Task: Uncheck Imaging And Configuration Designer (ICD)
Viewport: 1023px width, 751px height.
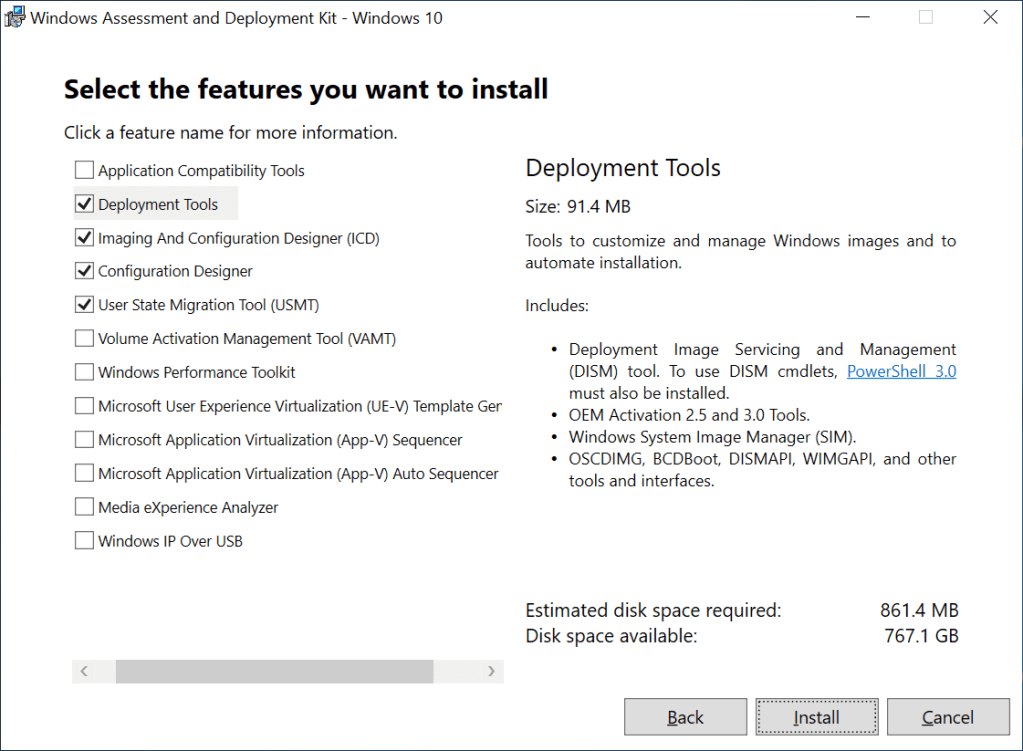Action: tap(84, 238)
